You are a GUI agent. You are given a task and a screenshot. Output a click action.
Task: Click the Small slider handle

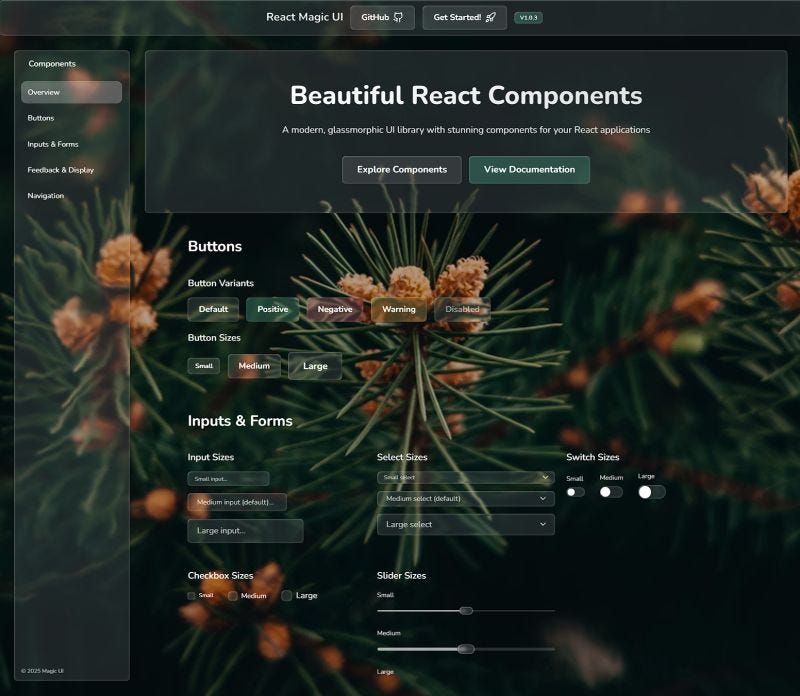tap(466, 611)
